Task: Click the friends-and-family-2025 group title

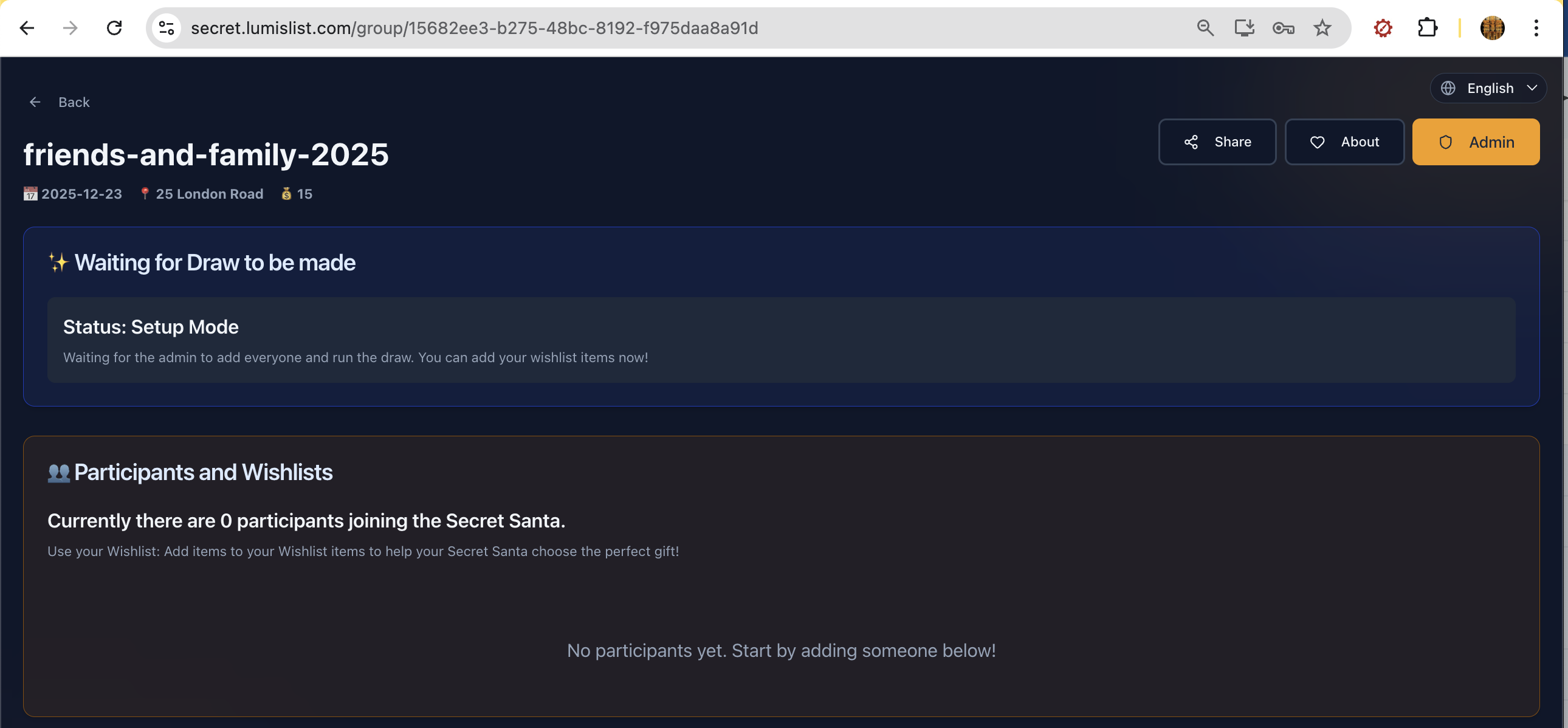Action: [206, 154]
